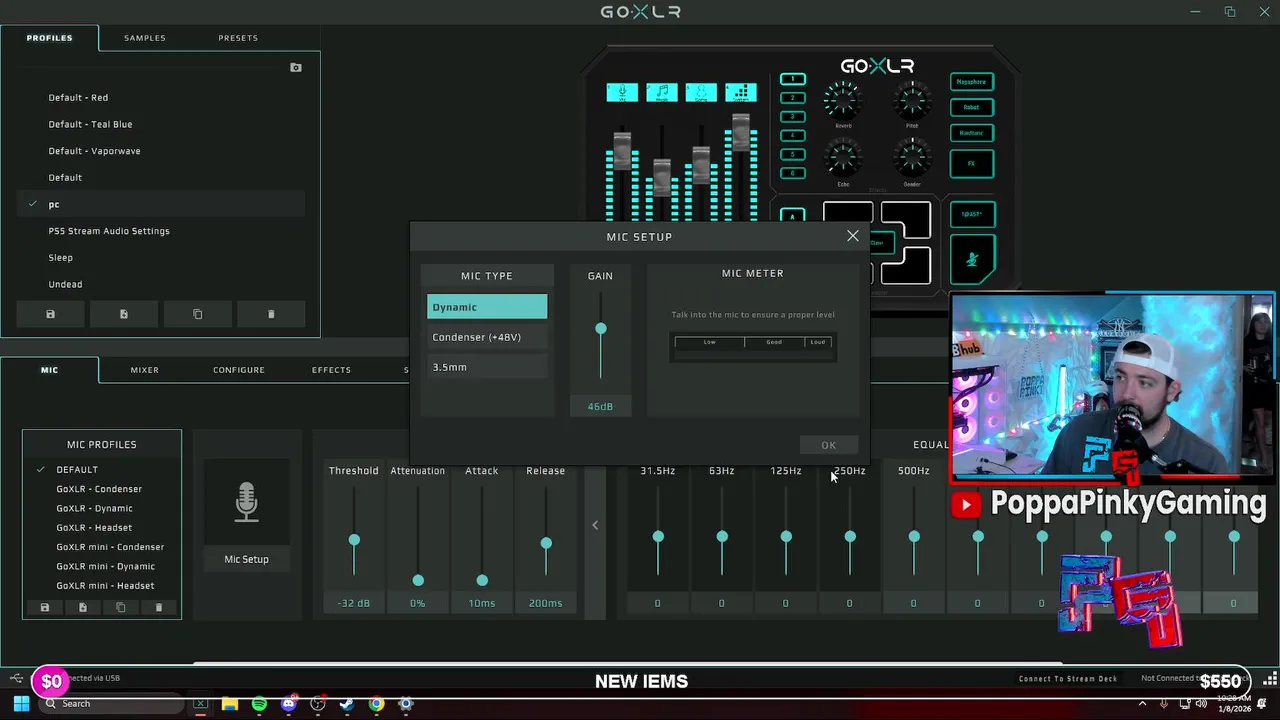Select the Default - Vaporwave profile
The image size is (1280, 720).
pos(162,151)
